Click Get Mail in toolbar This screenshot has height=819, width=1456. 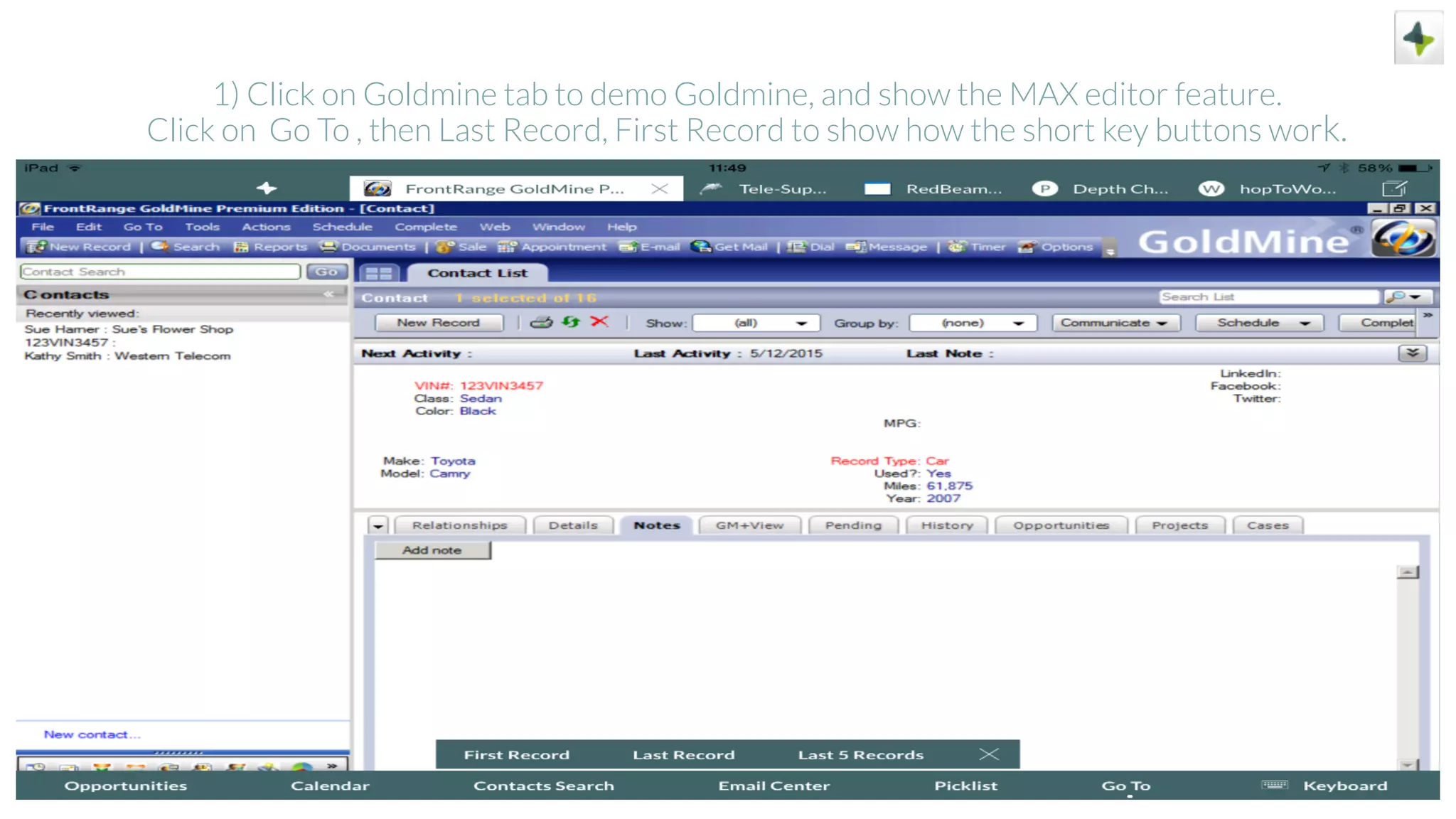click(x=729, y=247)
